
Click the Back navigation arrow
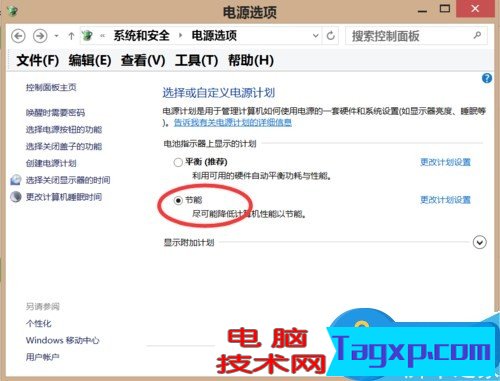click(x=18, y=36)
